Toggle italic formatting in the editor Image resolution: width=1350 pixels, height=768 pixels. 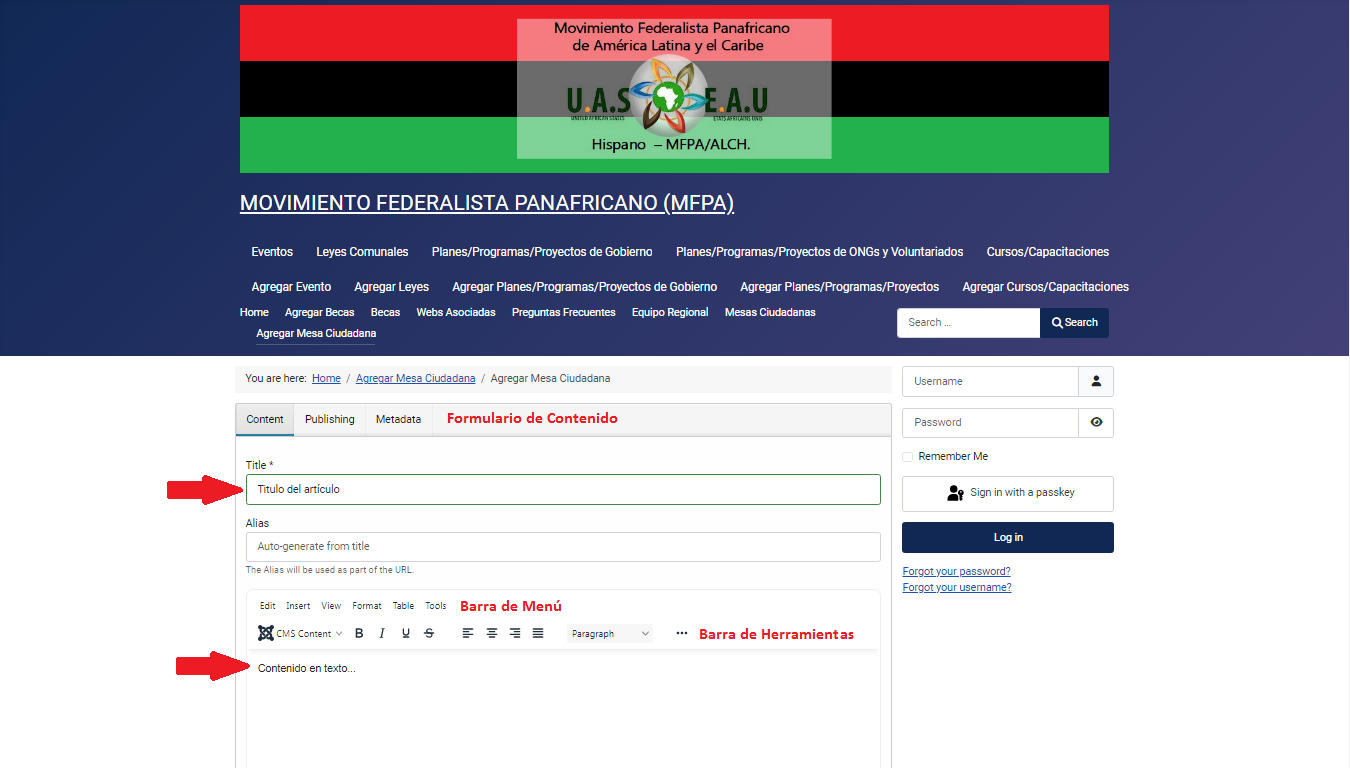coord(382,634)
